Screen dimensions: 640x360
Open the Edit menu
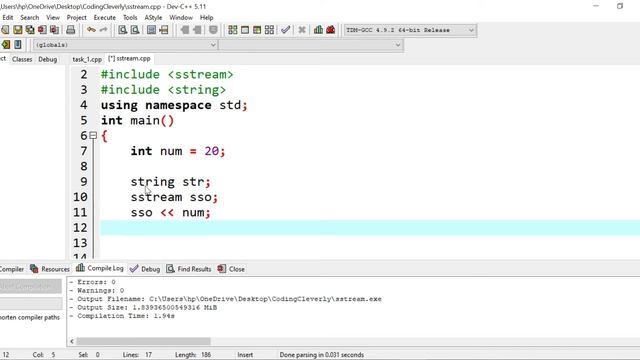click(x=8, y=18)
